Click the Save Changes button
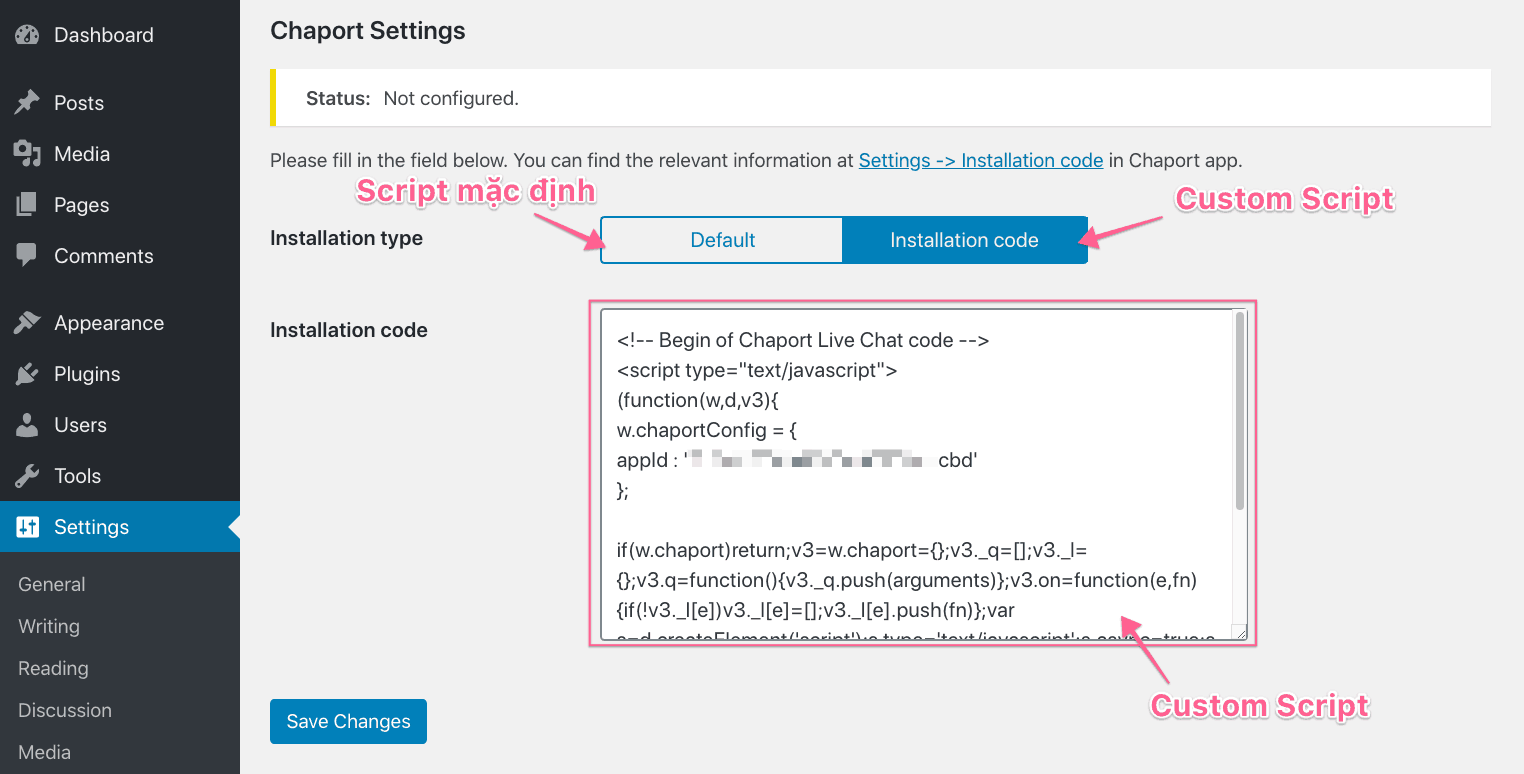Image resolution: width=1524 pixels, height=774 pixels. [348, 721]
